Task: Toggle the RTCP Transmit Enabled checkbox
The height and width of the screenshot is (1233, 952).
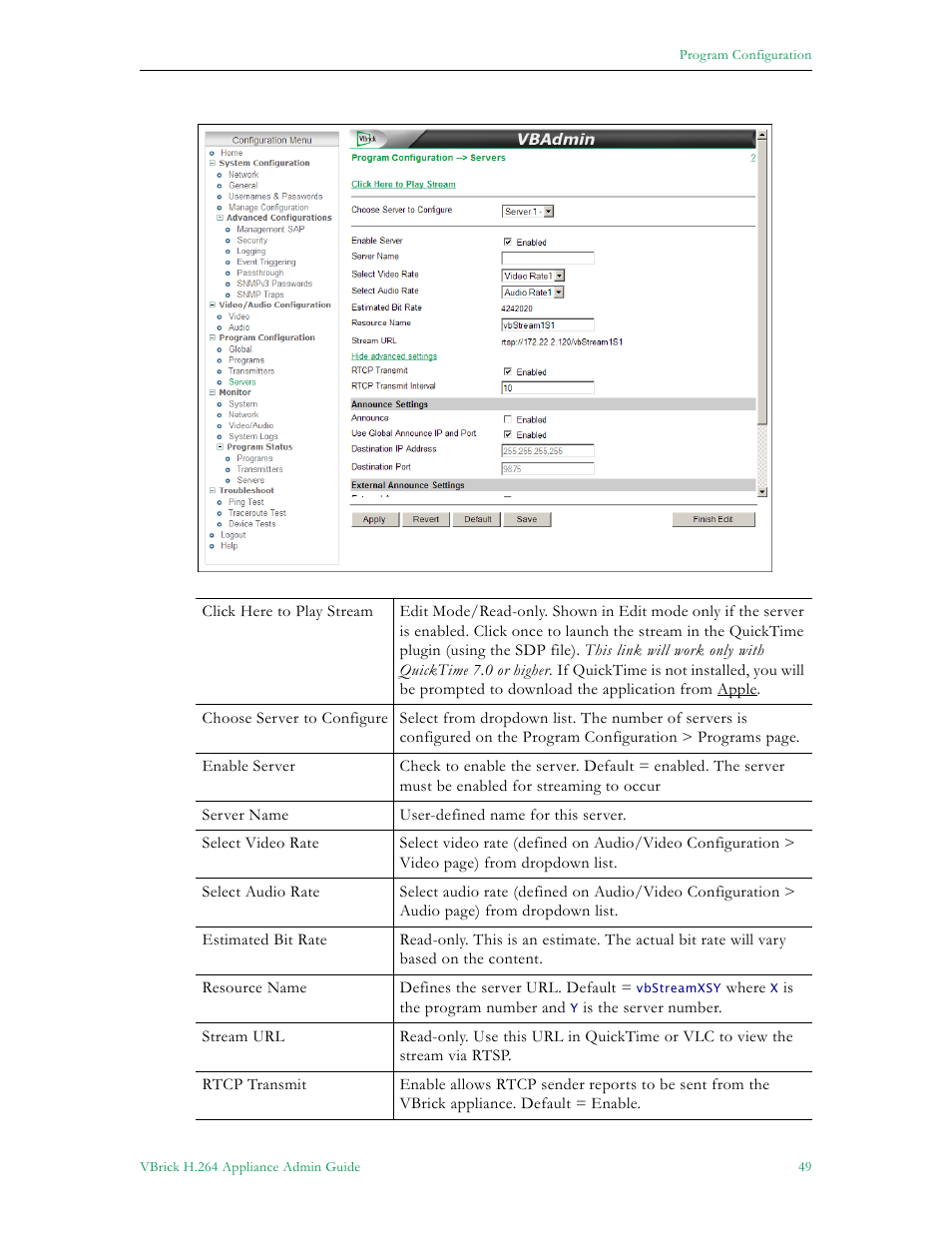Action: tap(507, 371)
